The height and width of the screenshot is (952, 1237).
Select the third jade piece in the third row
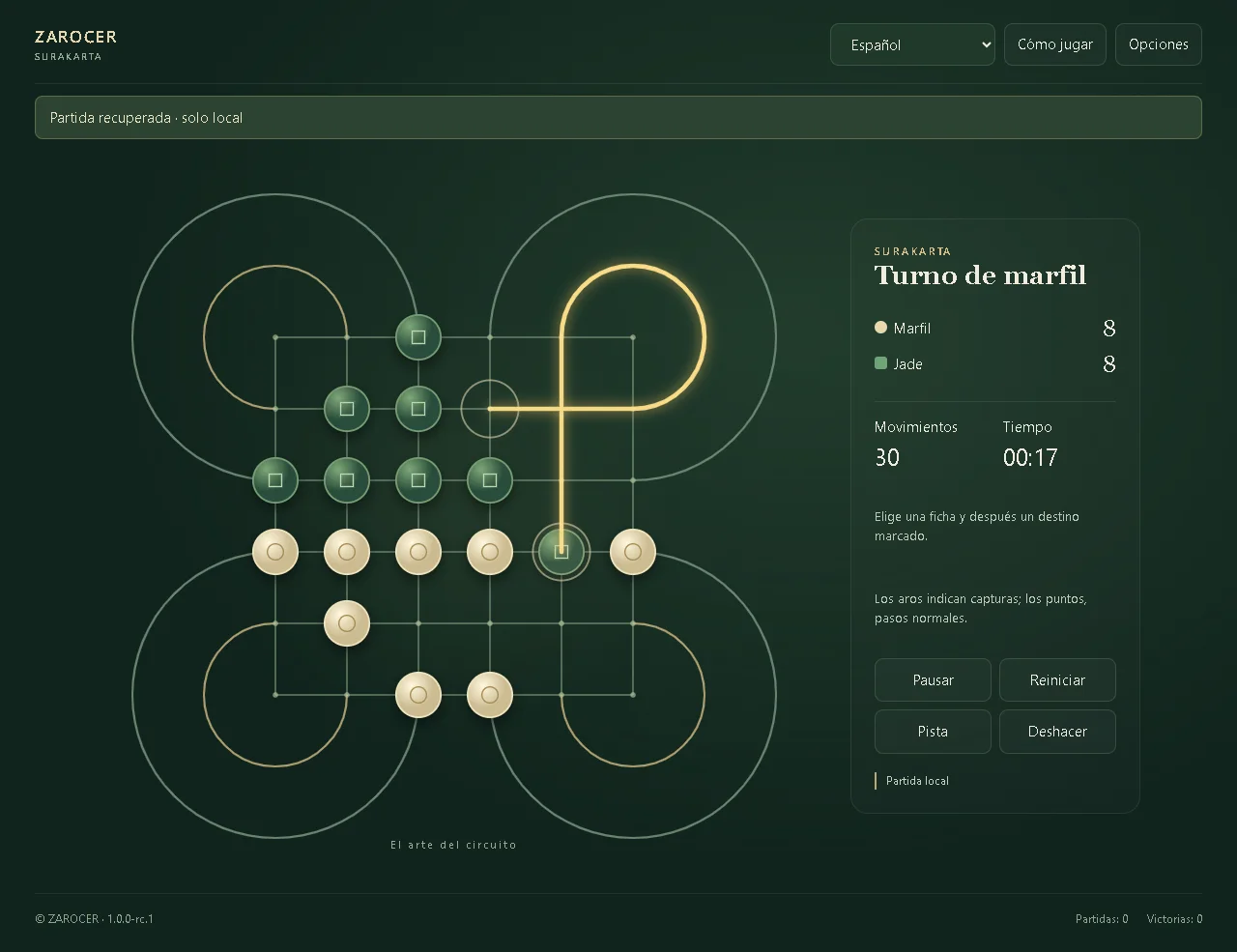418,480
